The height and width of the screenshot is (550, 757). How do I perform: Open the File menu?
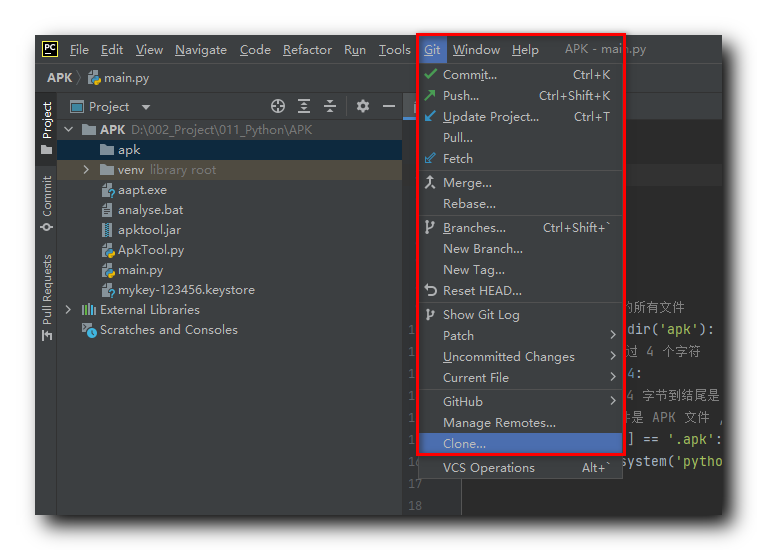tap(79, 50)
